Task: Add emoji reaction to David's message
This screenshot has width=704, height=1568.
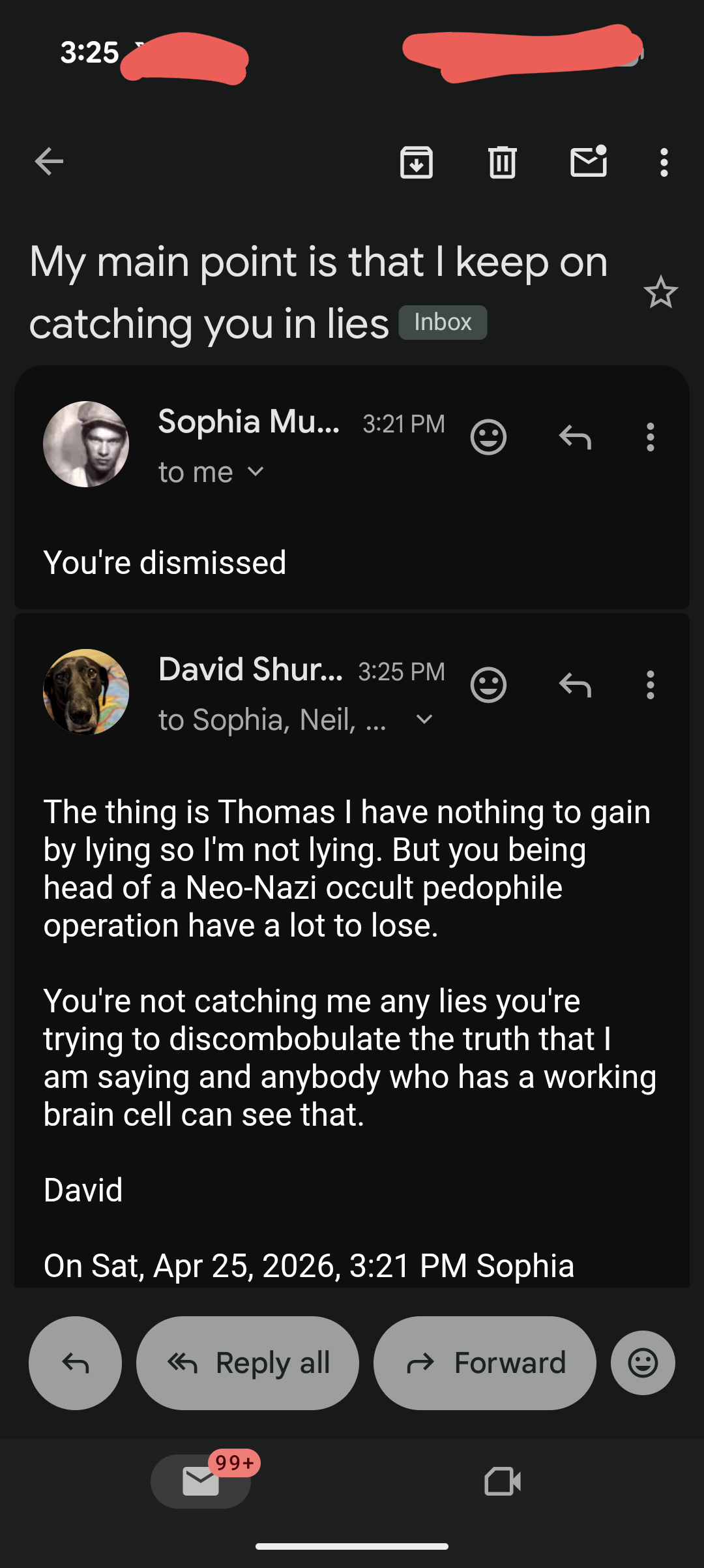Action: tap(488, 685)
